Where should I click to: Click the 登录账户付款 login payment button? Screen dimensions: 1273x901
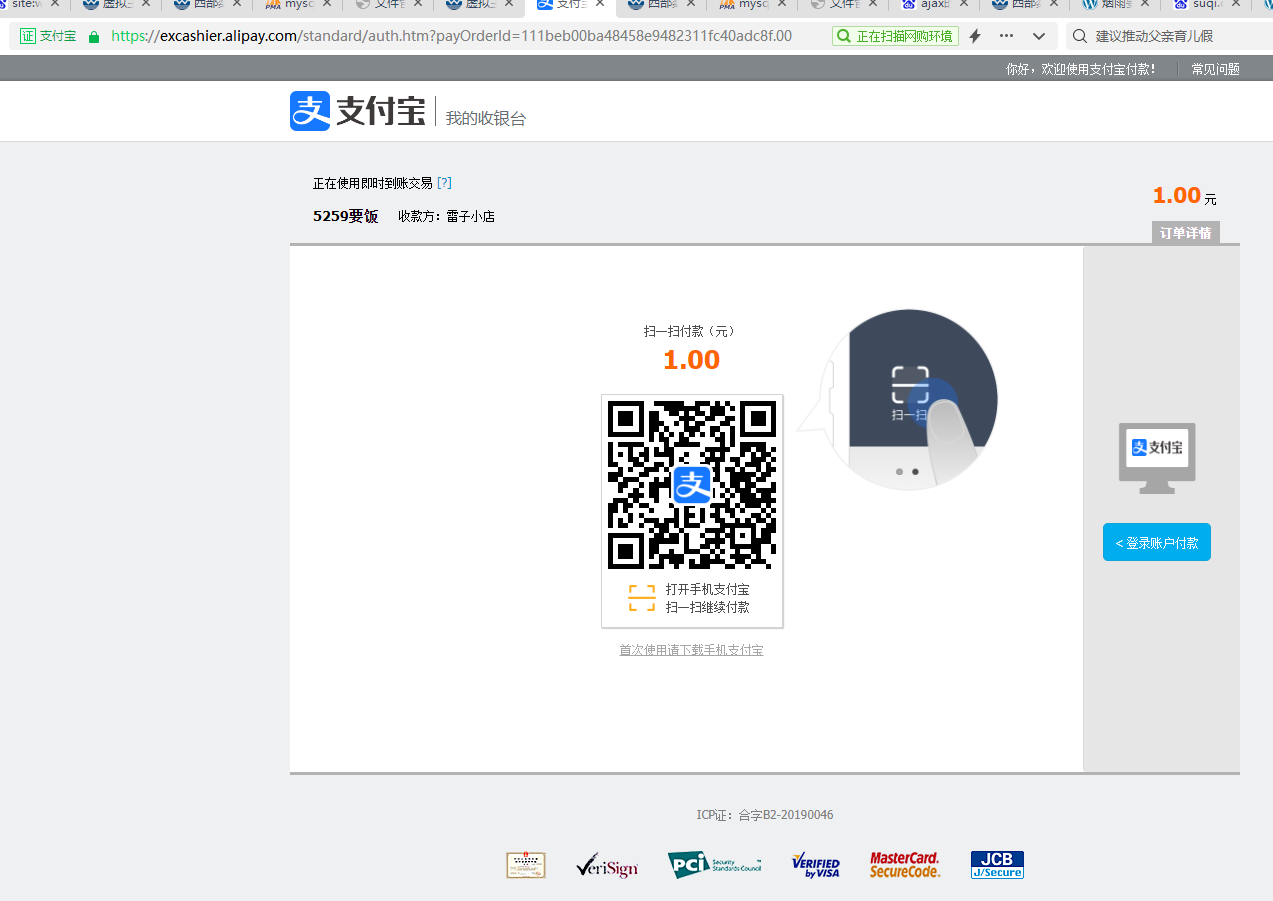(x=1157, y=542)
